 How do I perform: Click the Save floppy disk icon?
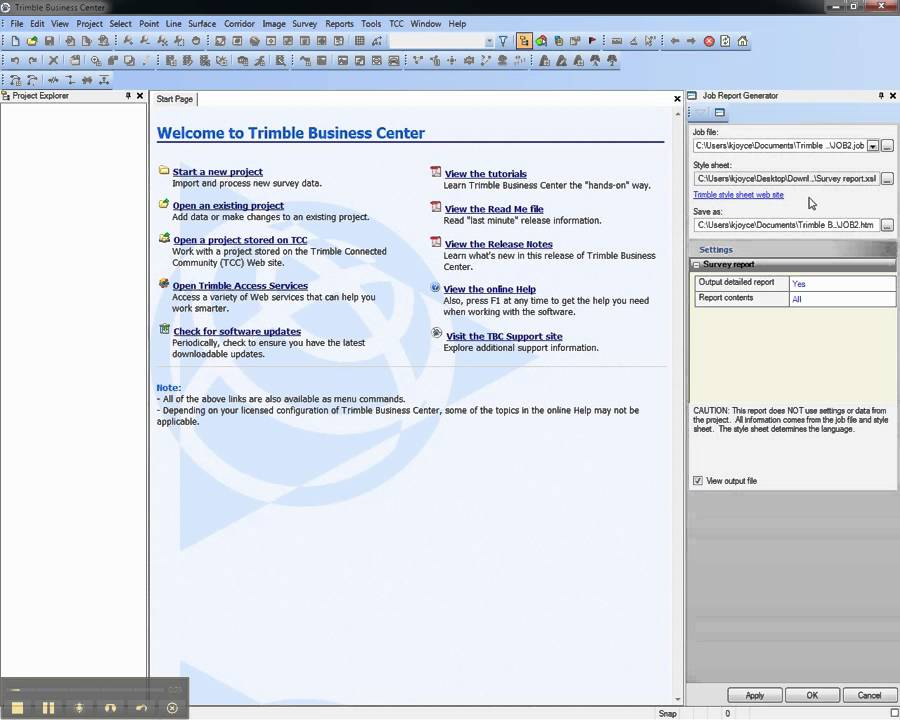point(49,41)
